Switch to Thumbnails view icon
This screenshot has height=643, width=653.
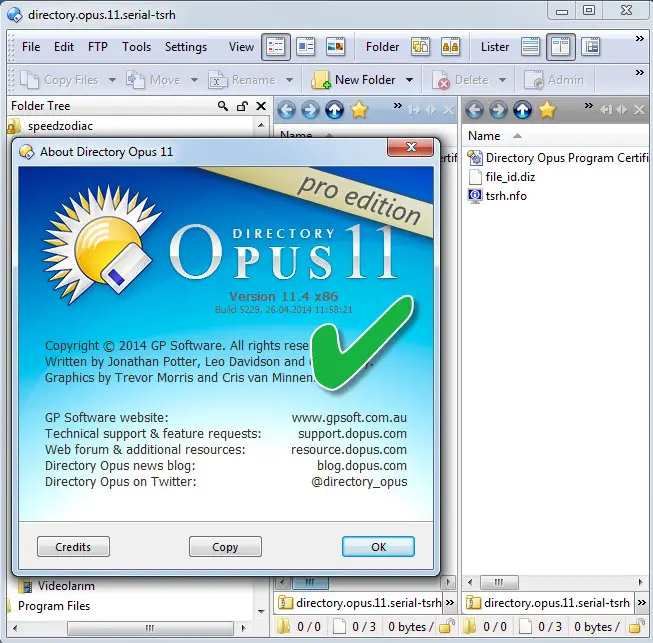(336, 47)
